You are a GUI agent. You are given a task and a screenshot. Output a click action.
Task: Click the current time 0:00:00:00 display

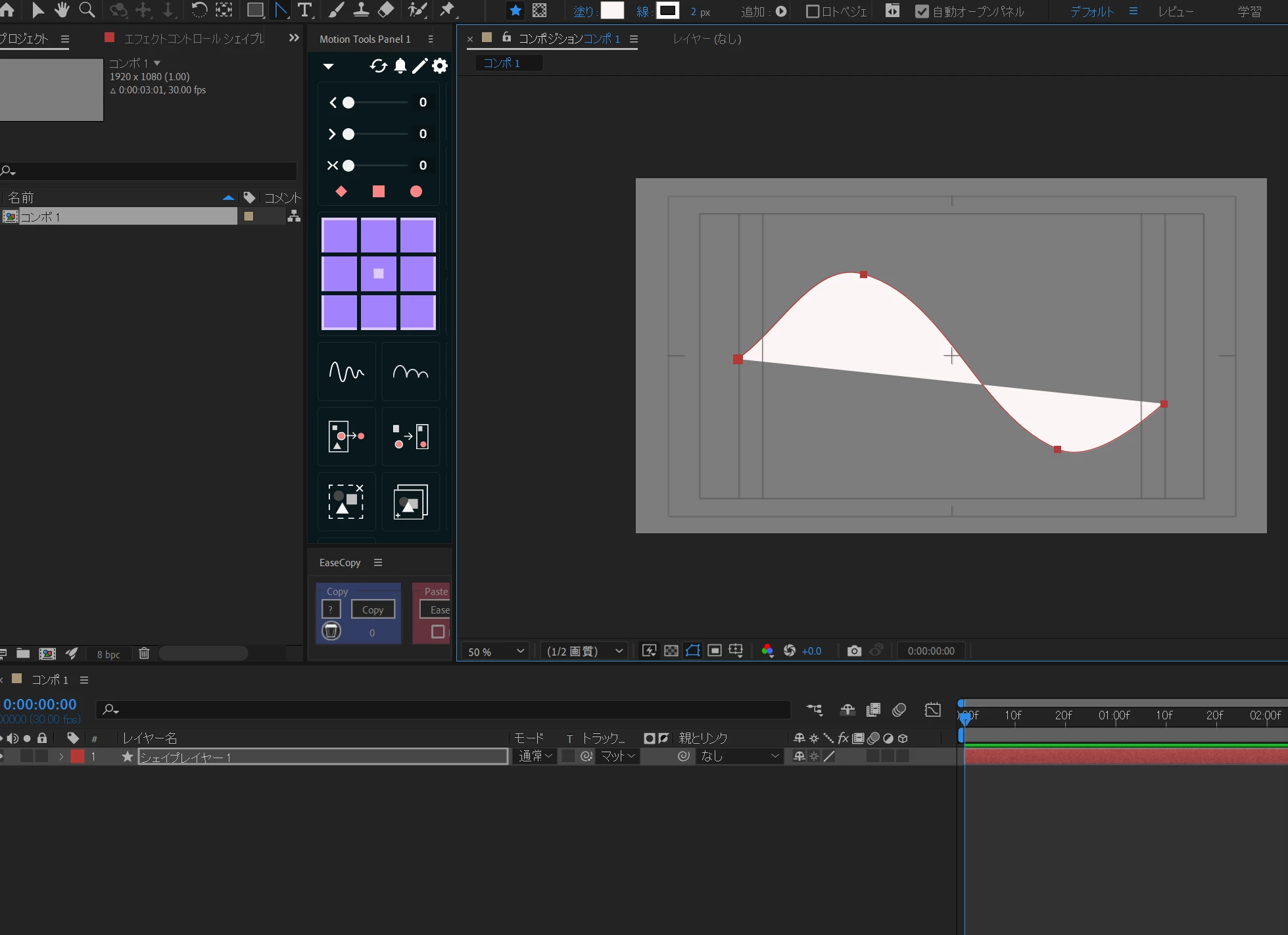pos(40,704)
